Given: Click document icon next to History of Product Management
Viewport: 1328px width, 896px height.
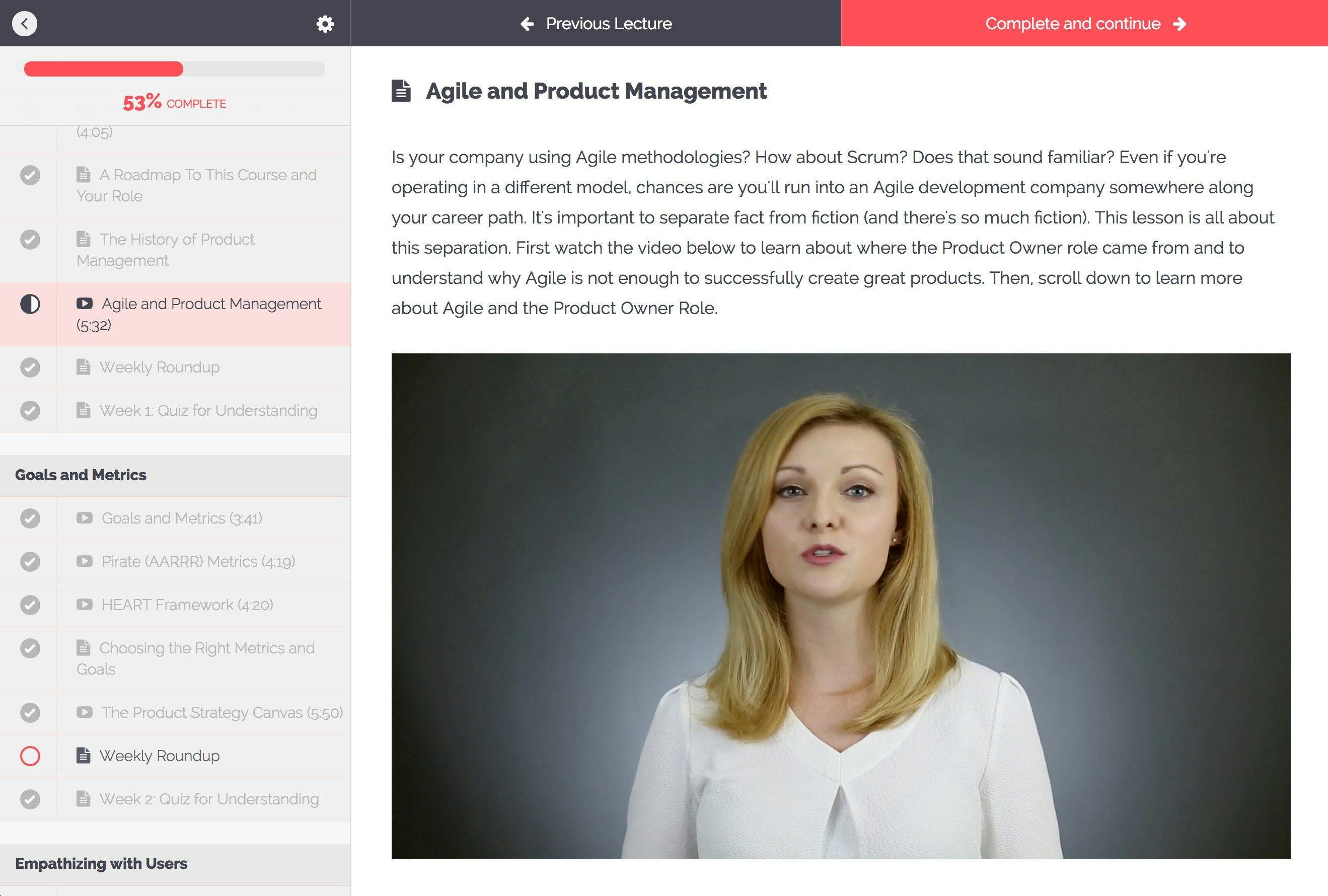Looking at the screenshot, I should (84, 239).
